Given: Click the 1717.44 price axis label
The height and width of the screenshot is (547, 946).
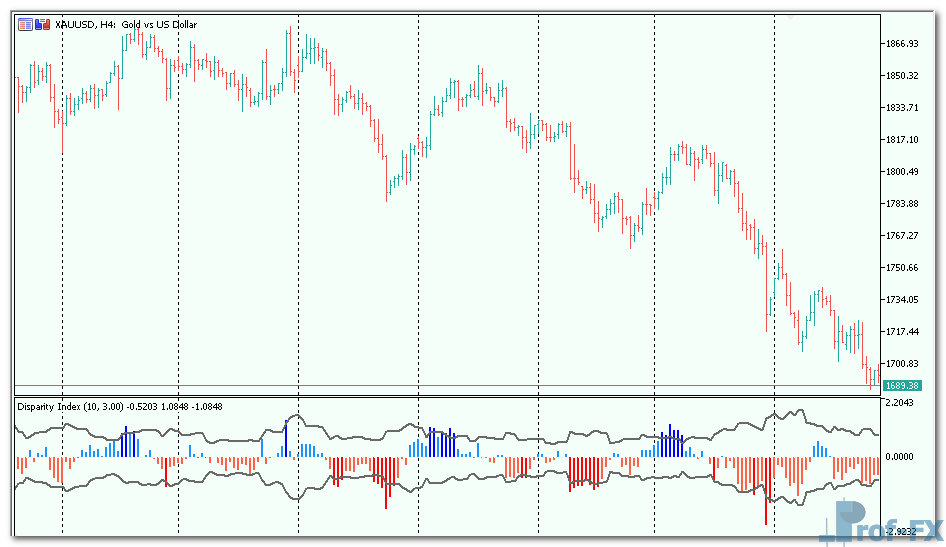Looking at the screenshot, I should click(901, 332).
